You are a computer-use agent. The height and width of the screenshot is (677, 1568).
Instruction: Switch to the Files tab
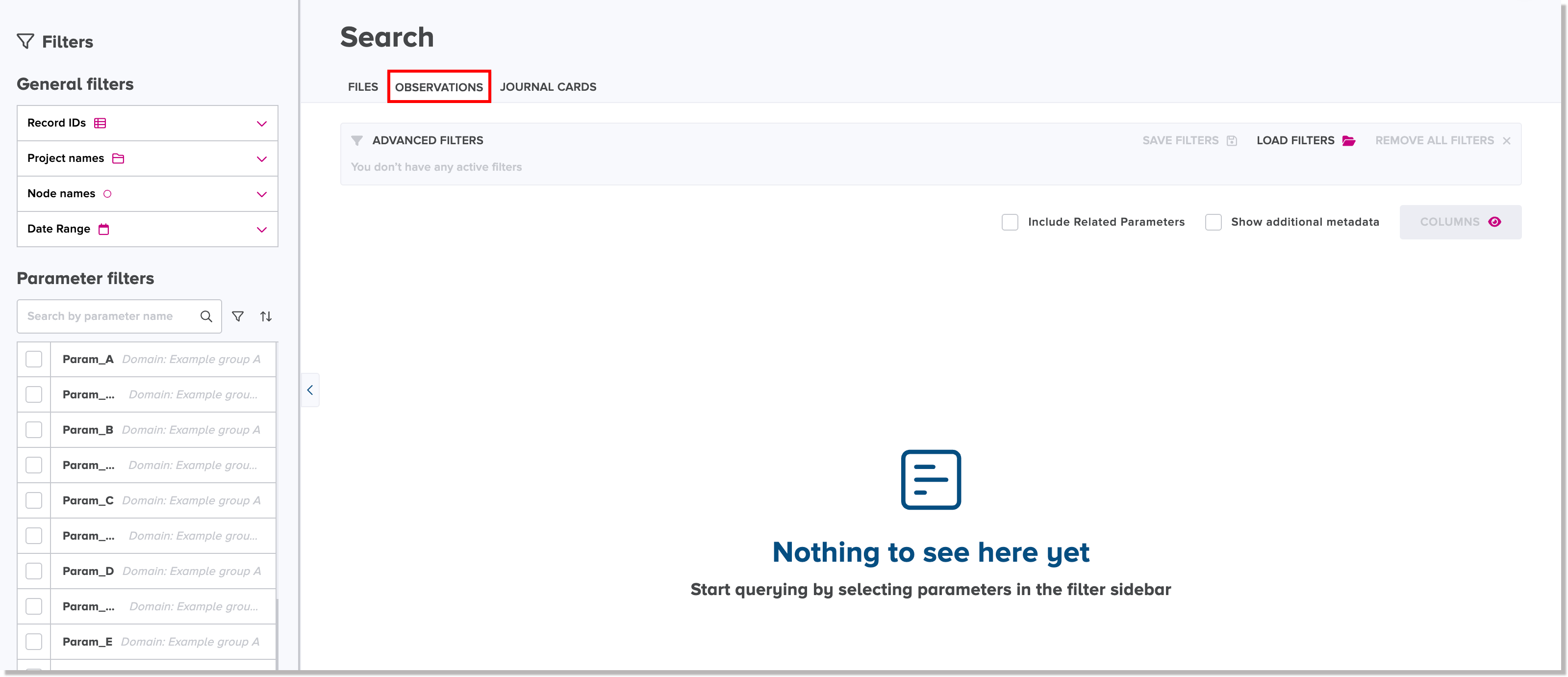[363, 87]
